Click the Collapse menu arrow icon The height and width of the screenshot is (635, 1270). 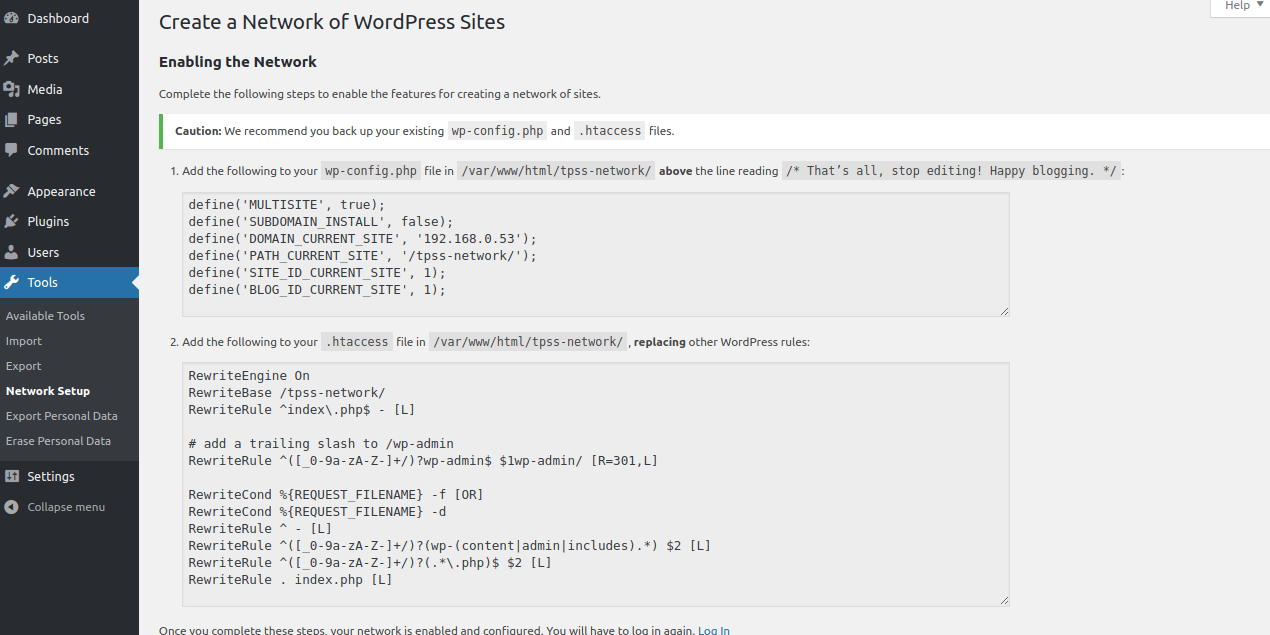click(12, 507)
